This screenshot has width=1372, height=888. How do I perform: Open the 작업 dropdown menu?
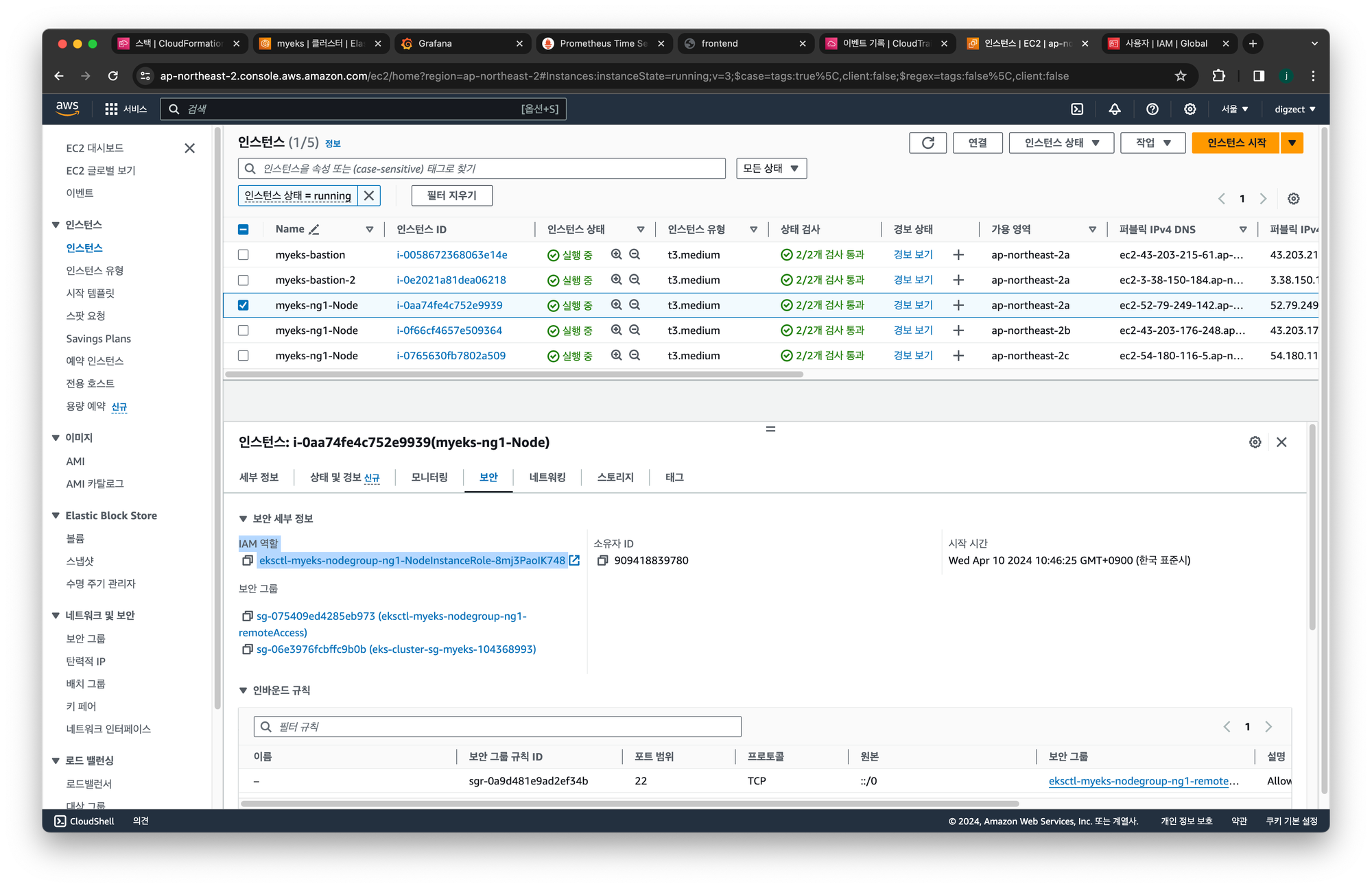1153,143
